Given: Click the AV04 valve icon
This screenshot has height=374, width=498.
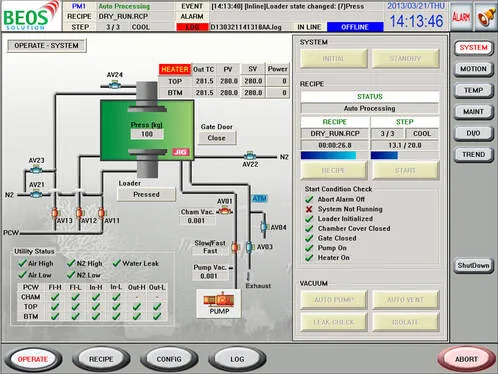Looking at the screenshot, I should click(x=264, y=227).
